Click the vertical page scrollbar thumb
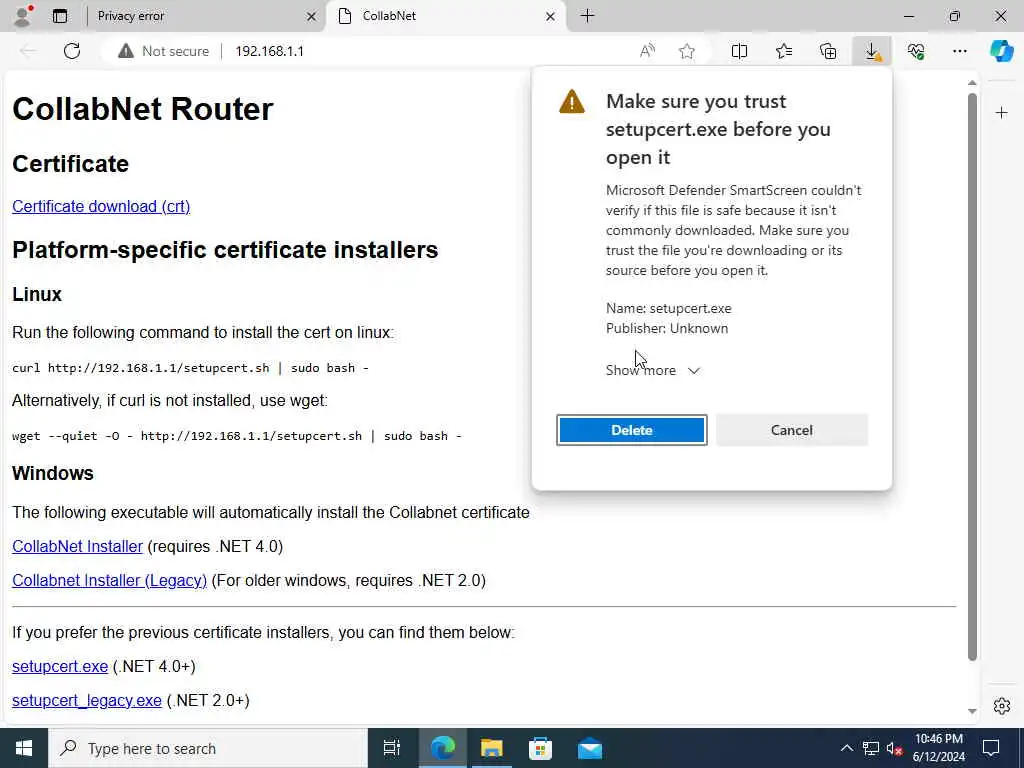This screenshot has height=768, width=1024. (972, 377)
